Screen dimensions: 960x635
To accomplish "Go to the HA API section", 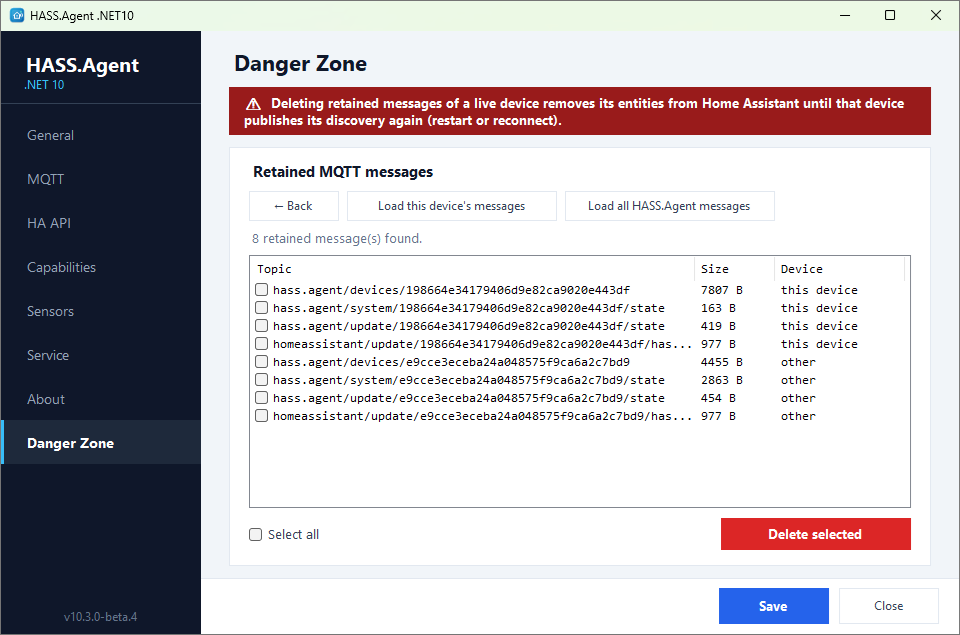I will click(x=101, y=224).
